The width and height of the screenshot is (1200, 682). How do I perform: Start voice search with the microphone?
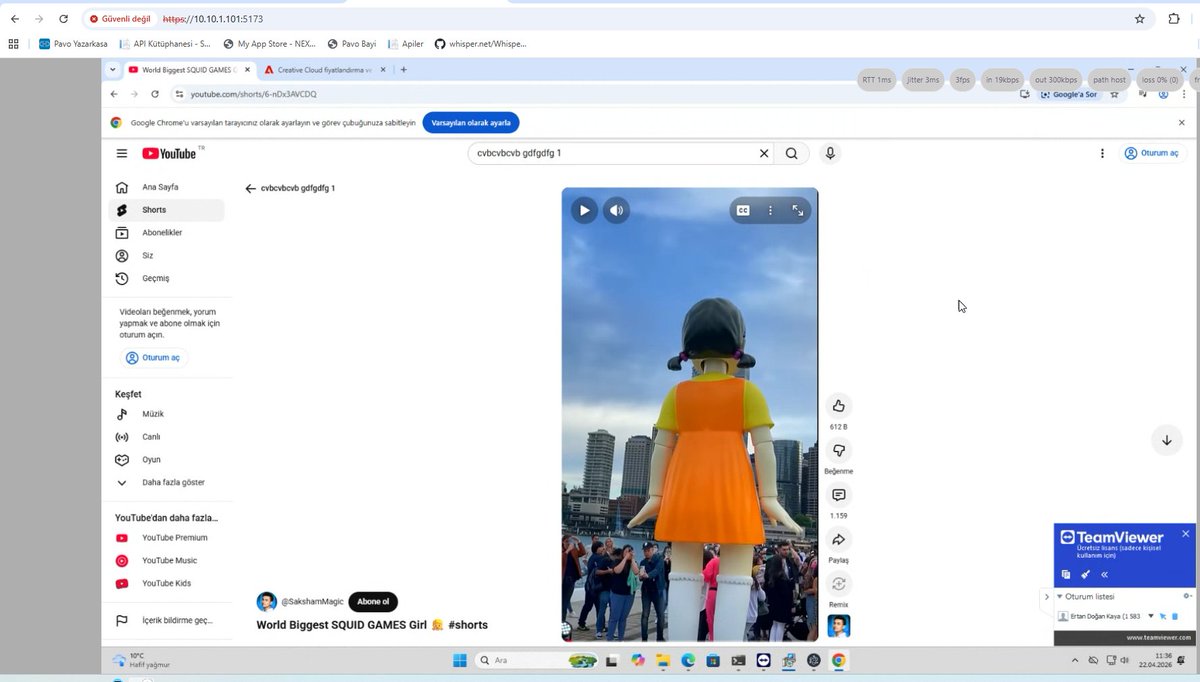(829, 153)
